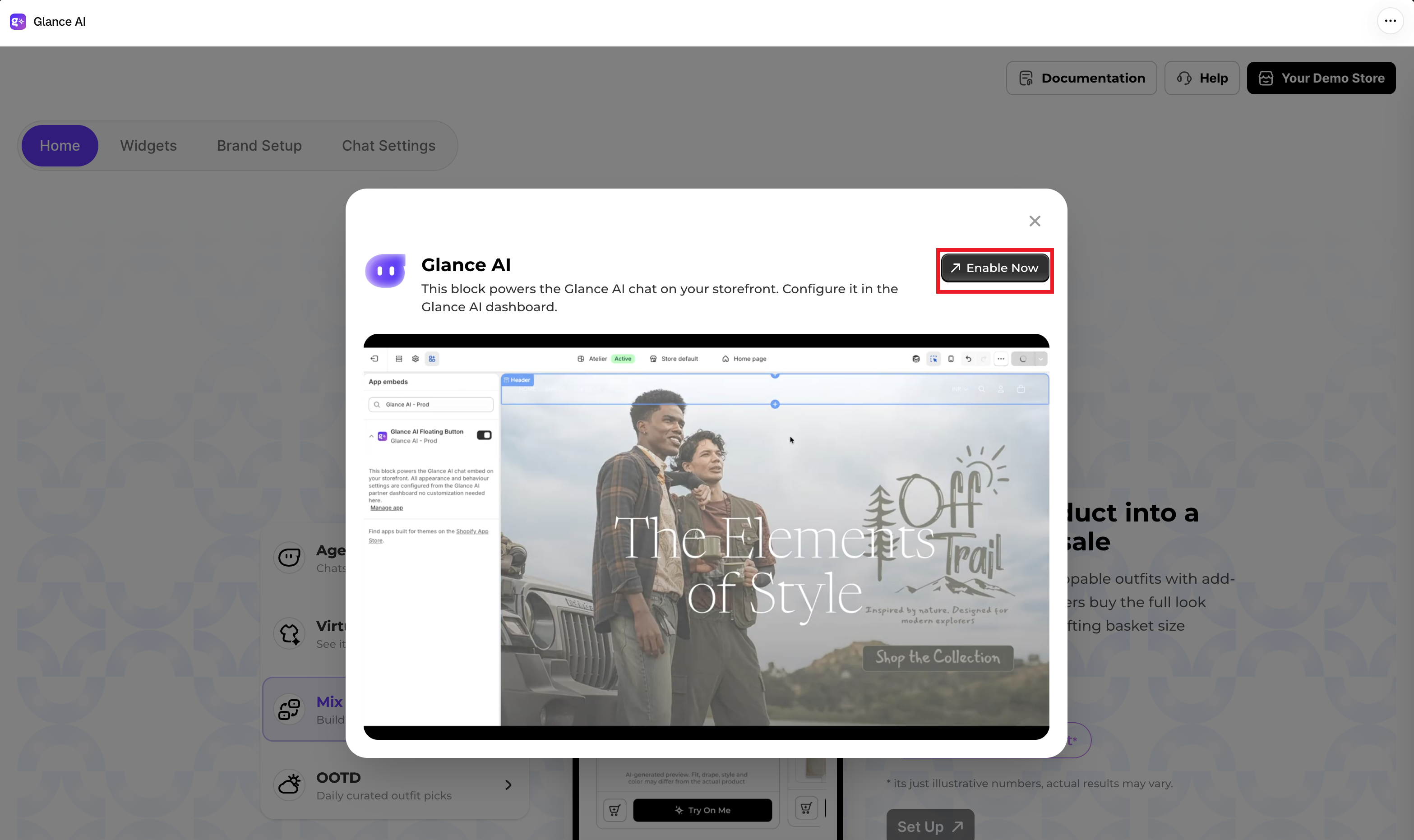
Task: Open the Brand Setup tab
Action: [x=259, y=145]
